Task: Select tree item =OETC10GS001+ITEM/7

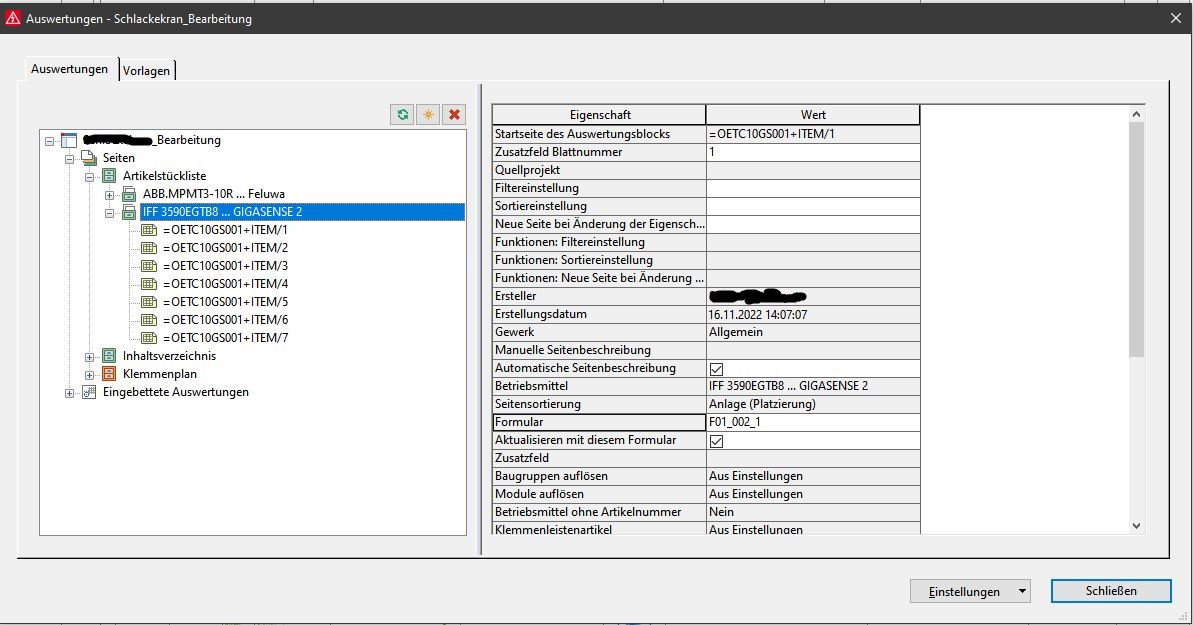Action: (x=225, y=338)
